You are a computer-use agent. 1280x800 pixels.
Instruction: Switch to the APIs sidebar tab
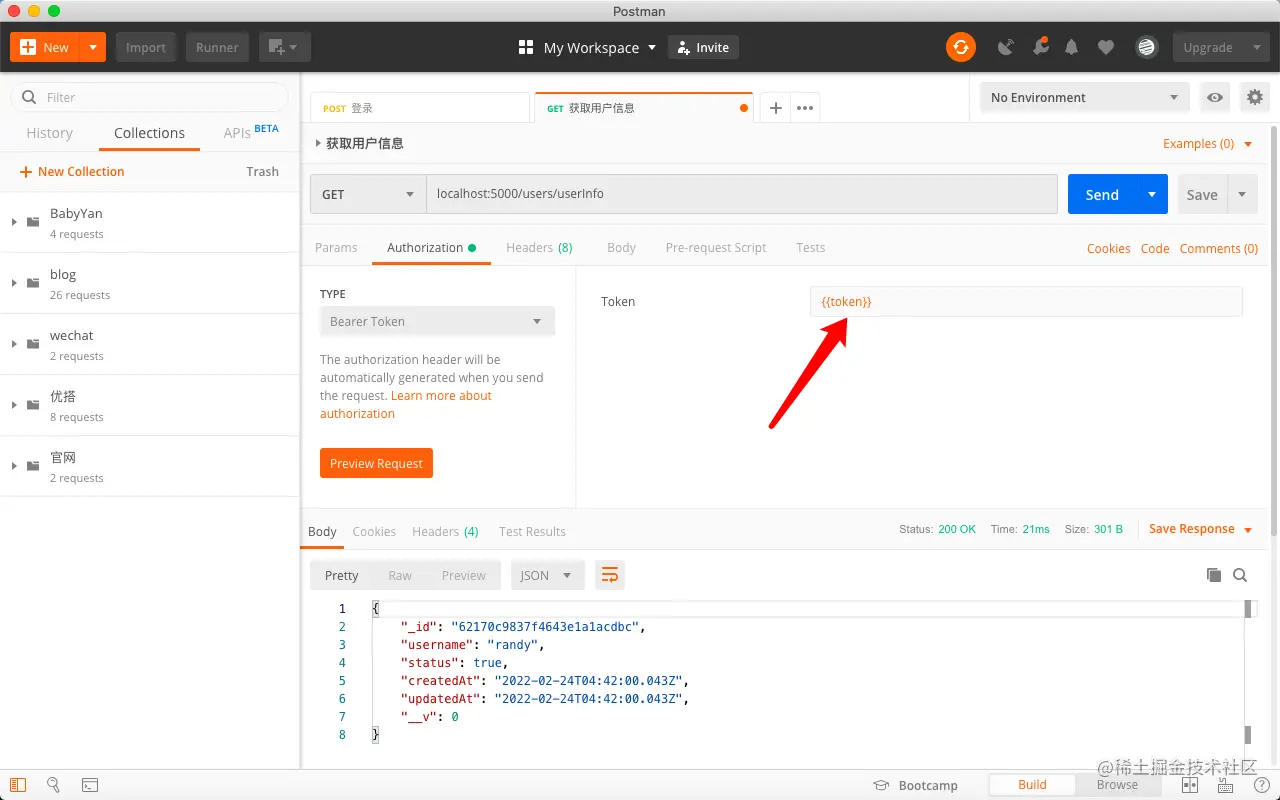(x=250, y=132)
